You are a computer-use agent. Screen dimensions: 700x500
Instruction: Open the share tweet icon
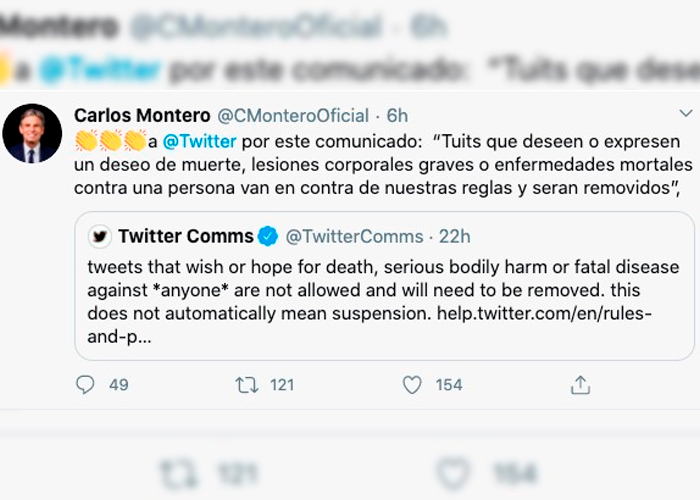click(x=580, y=384)
